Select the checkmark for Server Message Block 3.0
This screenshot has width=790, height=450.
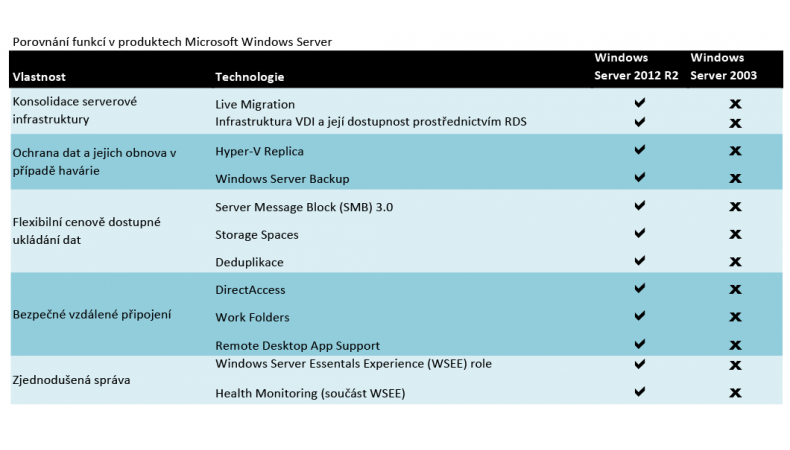click(639, 206)
